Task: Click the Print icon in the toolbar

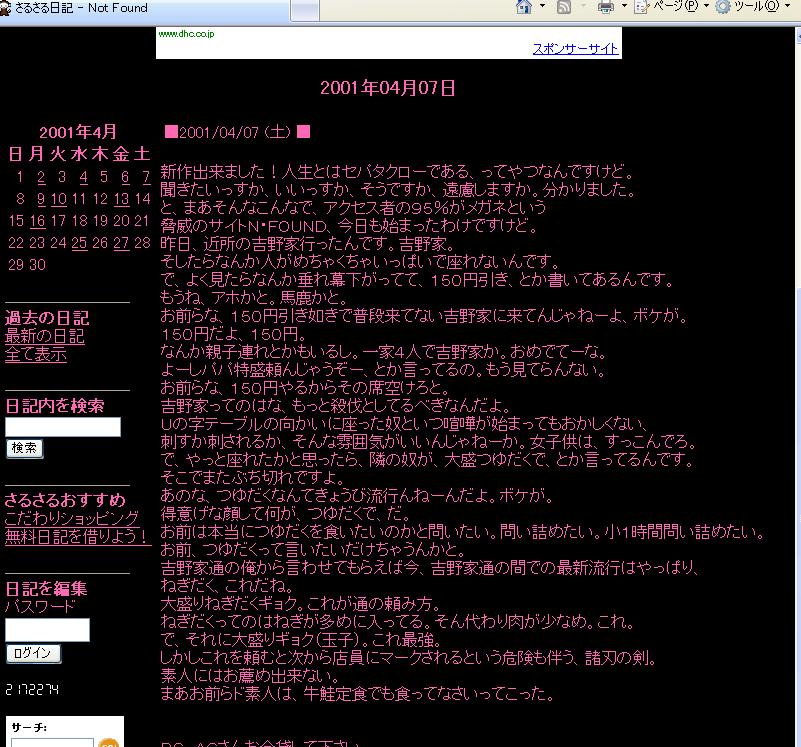Action: (x=605, y=7)
